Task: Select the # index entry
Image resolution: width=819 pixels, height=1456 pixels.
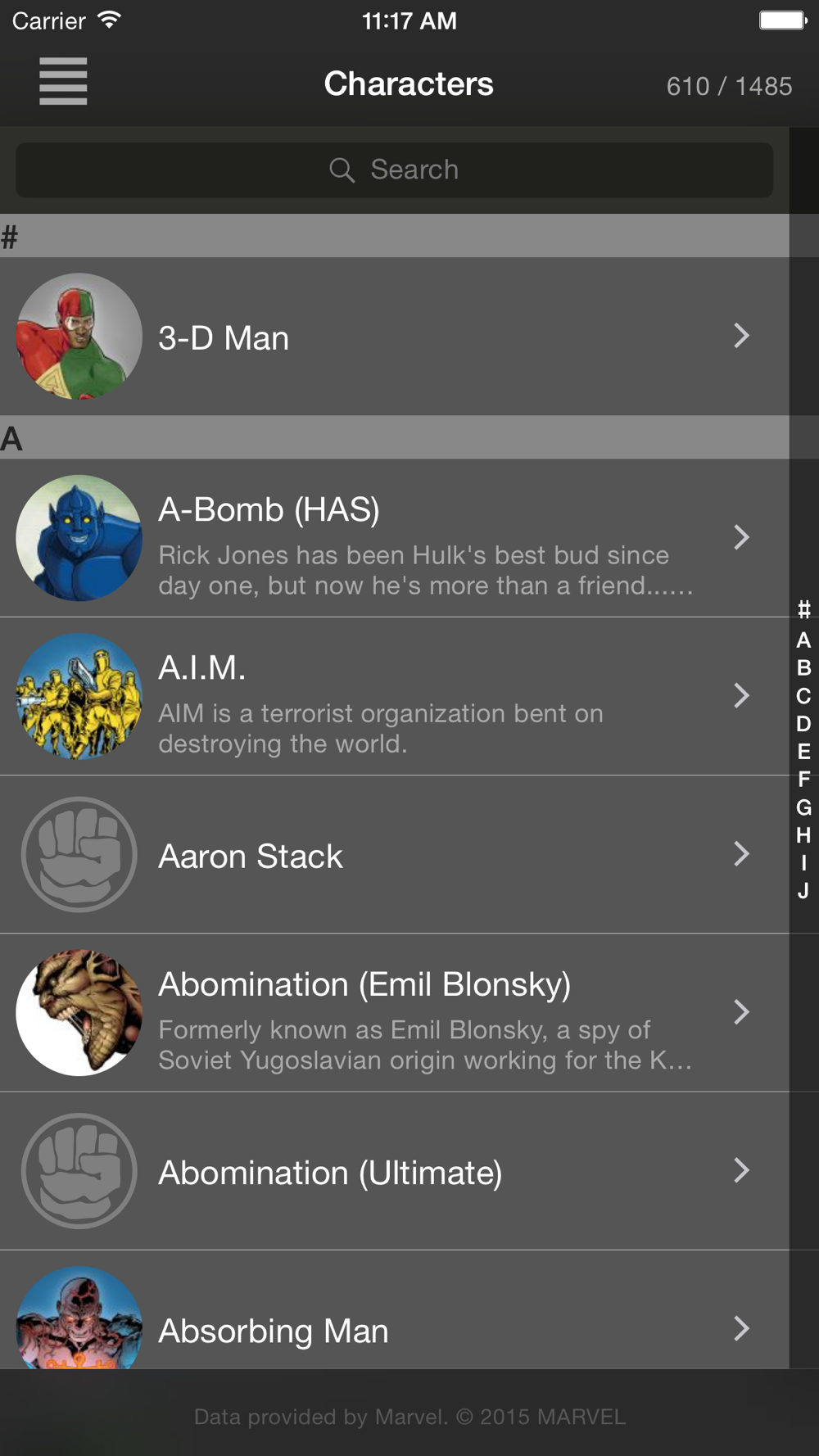Action: click(x=803, y=609)
